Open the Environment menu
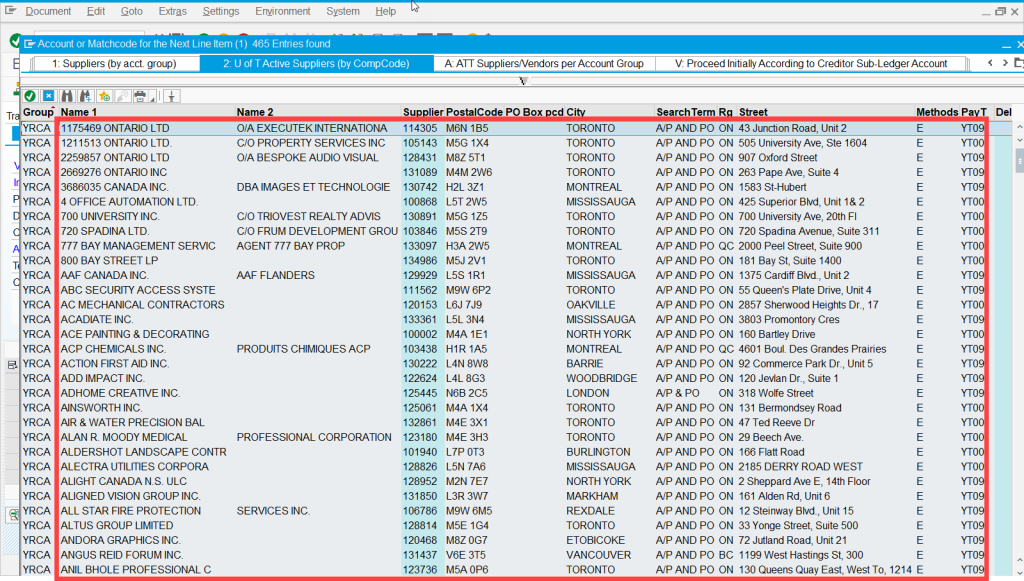Screen dimensions: 1024x581 click(281, 11)
